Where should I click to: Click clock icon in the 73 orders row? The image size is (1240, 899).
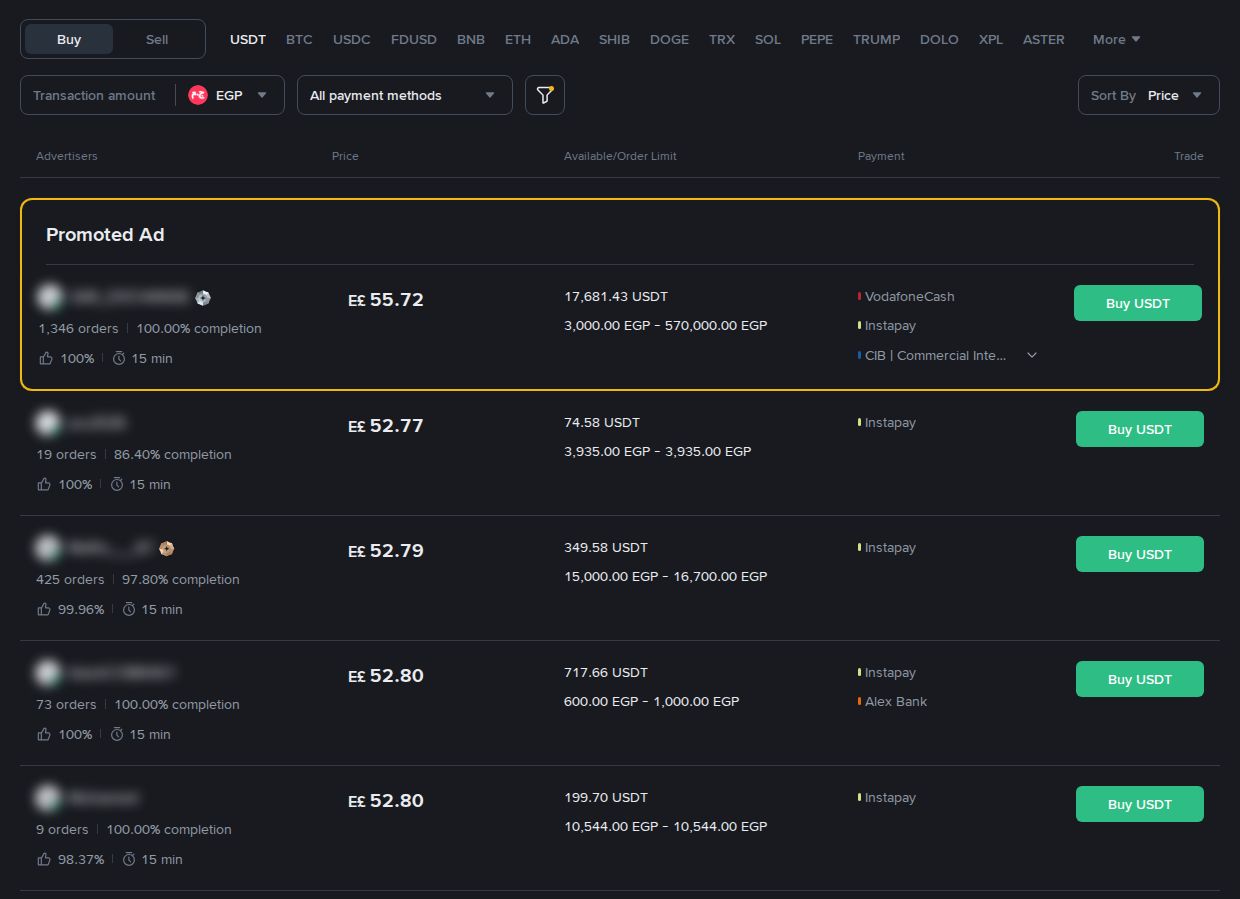coord(117,734)
